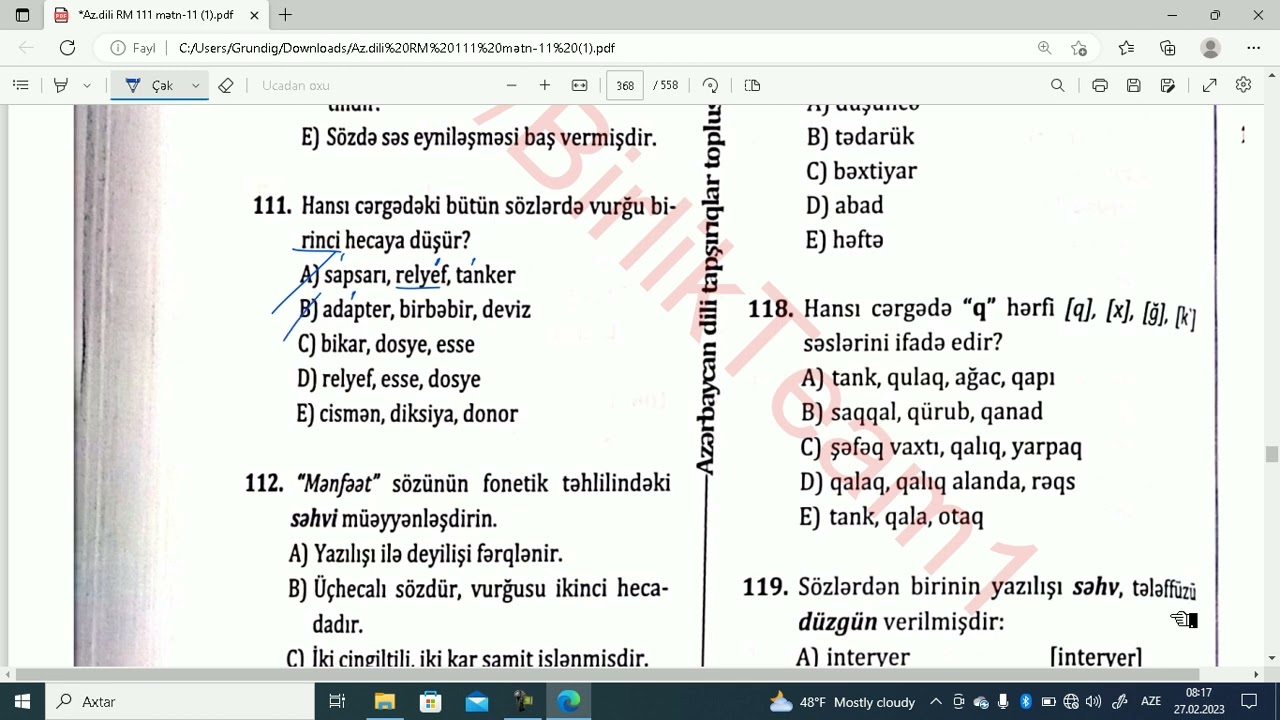Open the weather widget 48°F Mostly cloudy

coord(842,702)
